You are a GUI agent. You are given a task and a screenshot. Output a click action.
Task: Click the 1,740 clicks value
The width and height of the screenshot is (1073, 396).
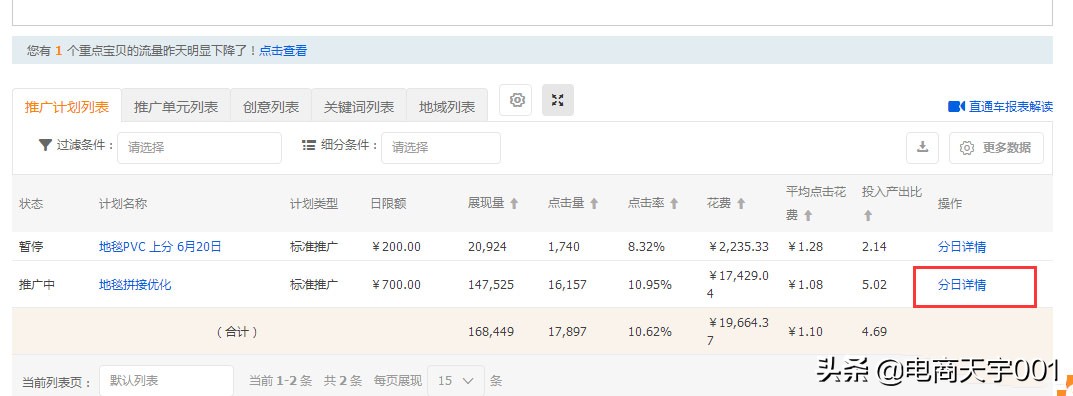(x=565, y=247)
